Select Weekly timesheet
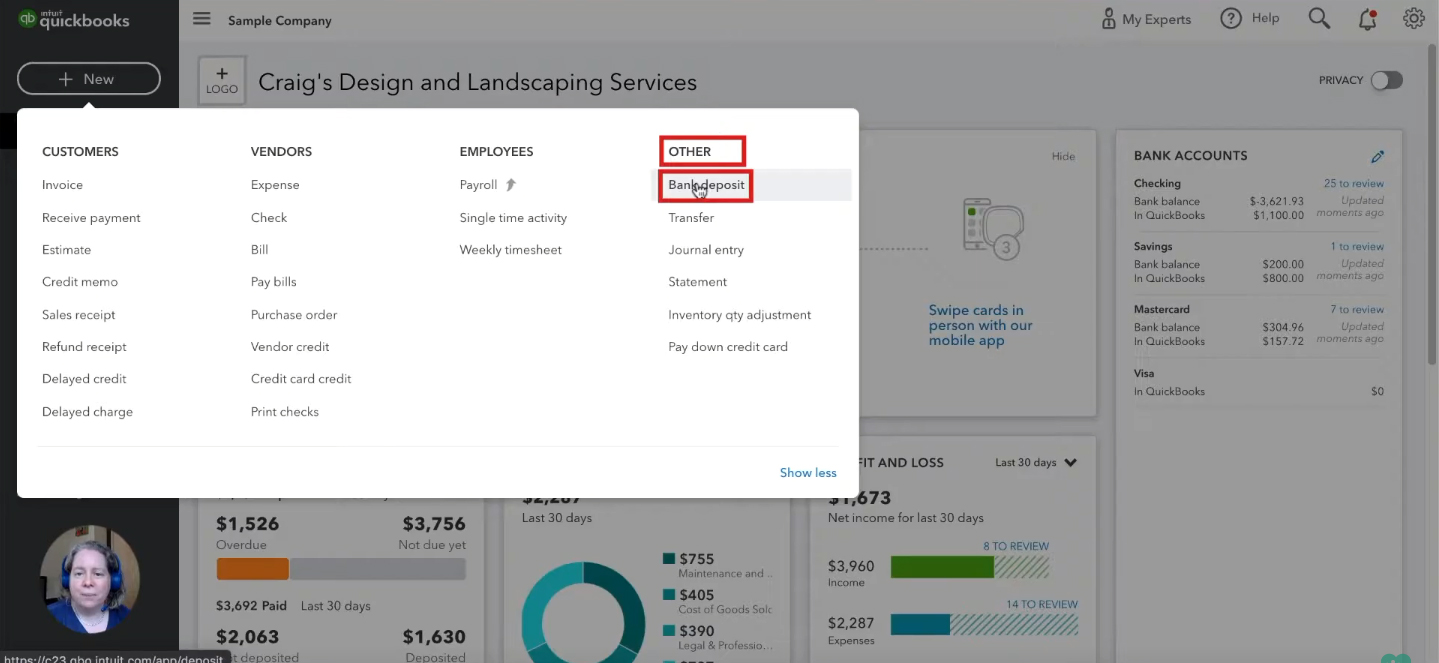 click(510, 250)
